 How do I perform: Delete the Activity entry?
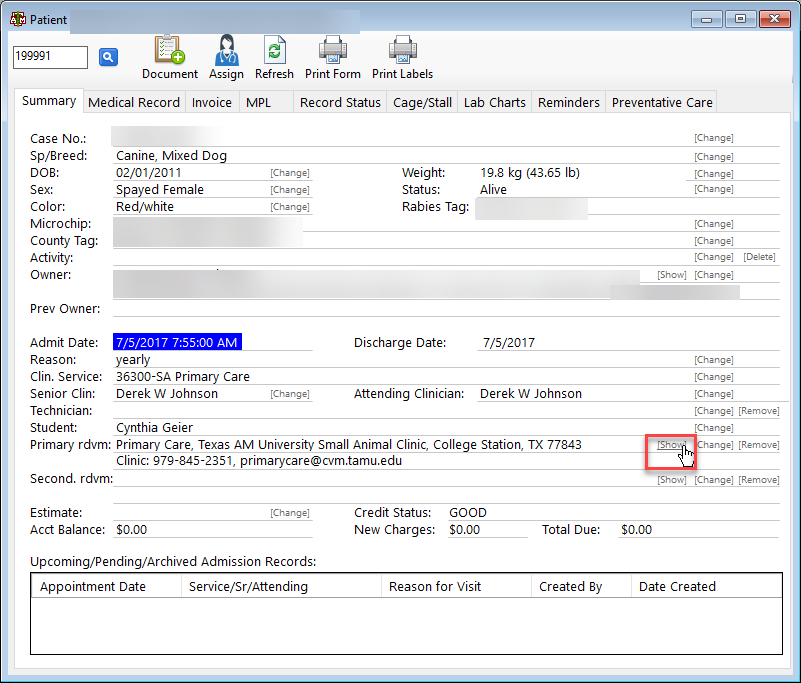pyautogui.click(x=759, y=257)
